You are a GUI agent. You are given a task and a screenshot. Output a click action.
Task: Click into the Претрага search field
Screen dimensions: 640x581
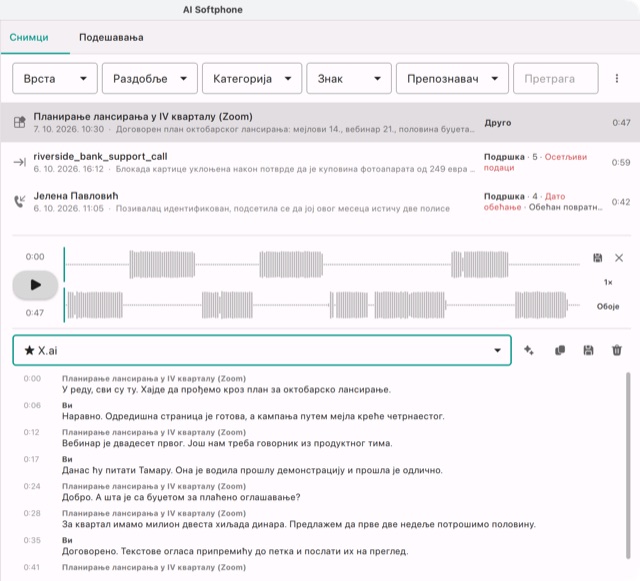pyautogui.click(x=556, y=78)
